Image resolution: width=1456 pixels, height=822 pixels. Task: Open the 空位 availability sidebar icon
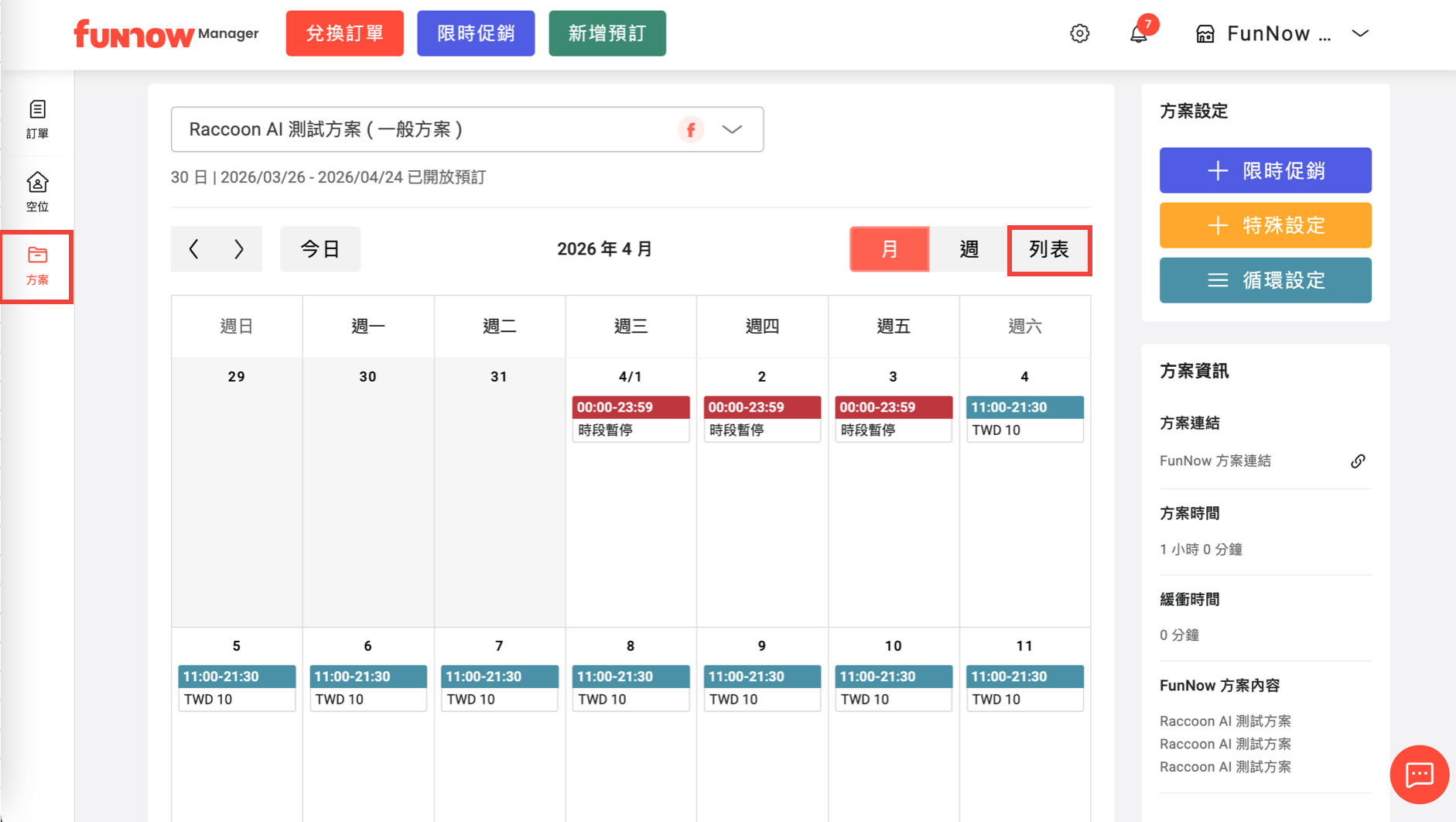(x=37, y=191)
